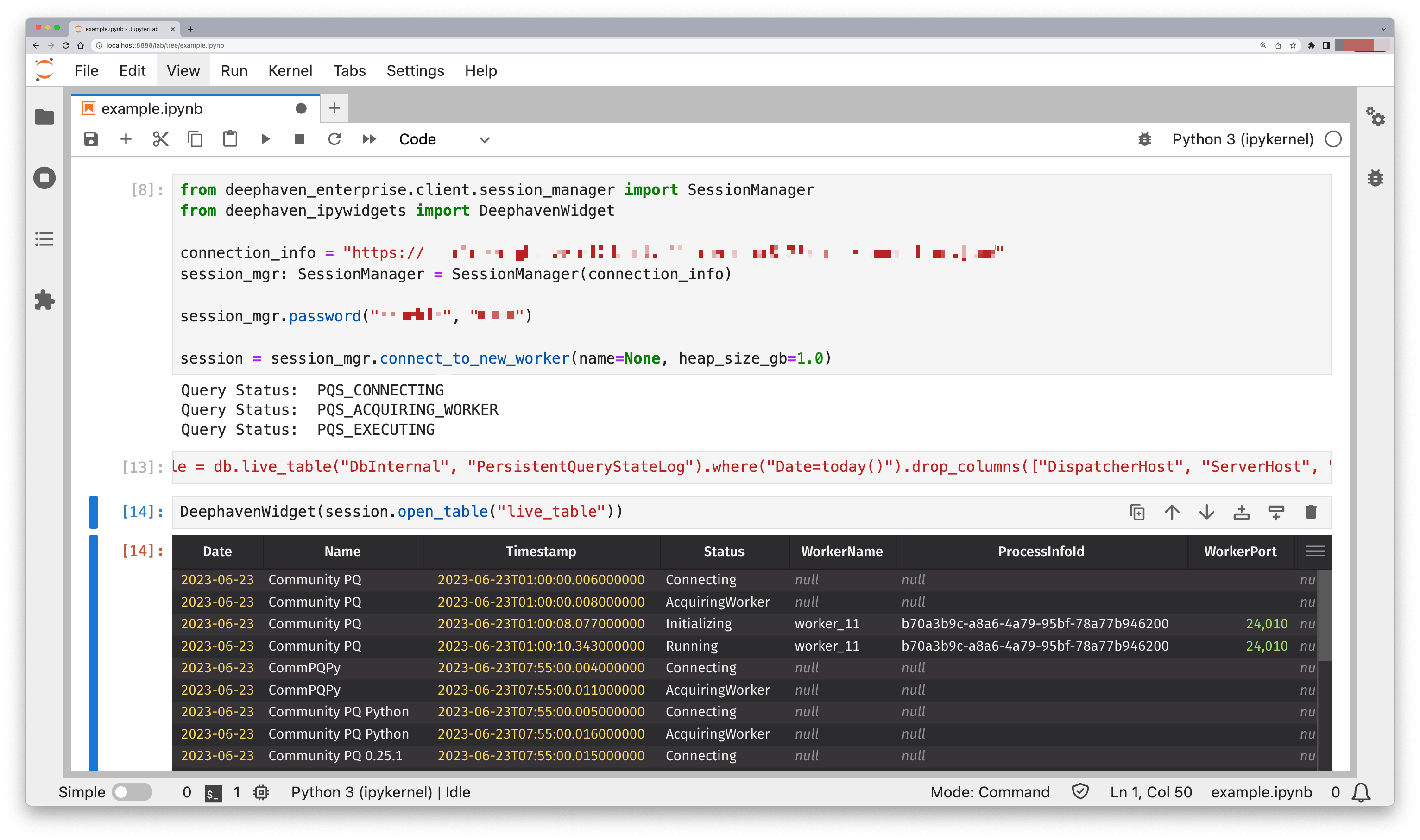Open the Property Inspector gears icon
Image resolution: width=1420 pixels, height=840 pixels.
click(x=1375, y=117)
